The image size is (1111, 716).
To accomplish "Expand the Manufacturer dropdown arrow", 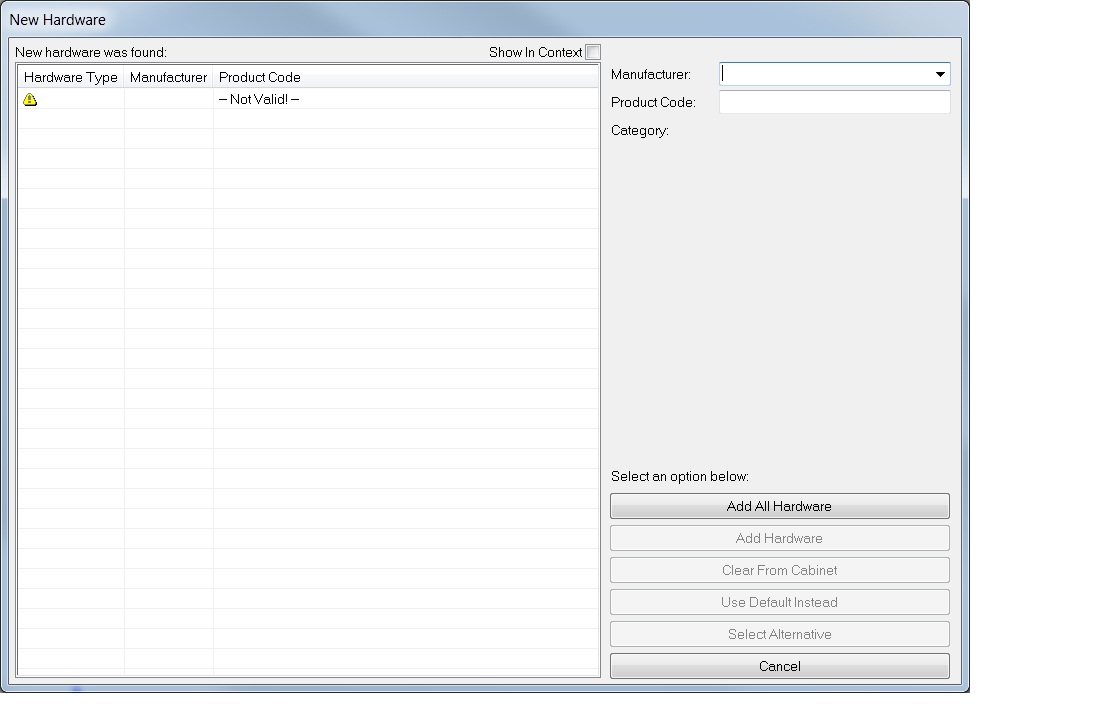I will pyautogui.click(x=939, y=74).
